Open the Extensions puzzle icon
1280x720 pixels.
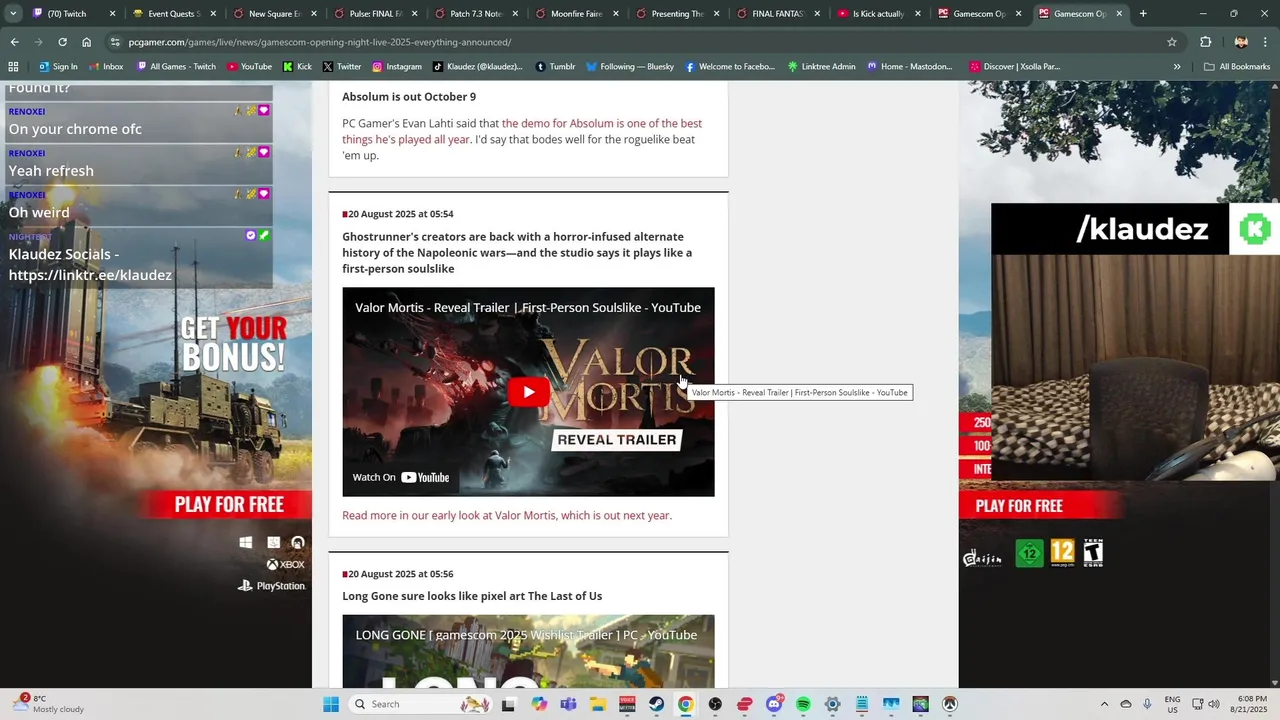(x=1205, y=42)
